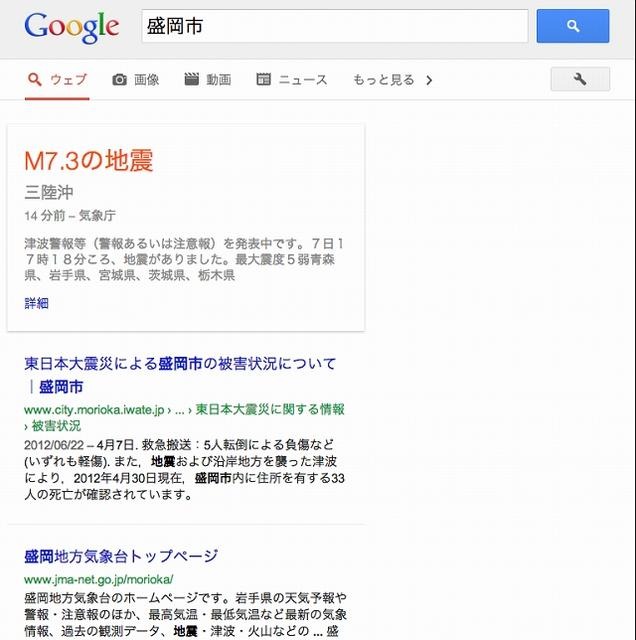Switch to the 動画 tab
Viewport: 636px width, 640px height.
[x=207, y=80]
